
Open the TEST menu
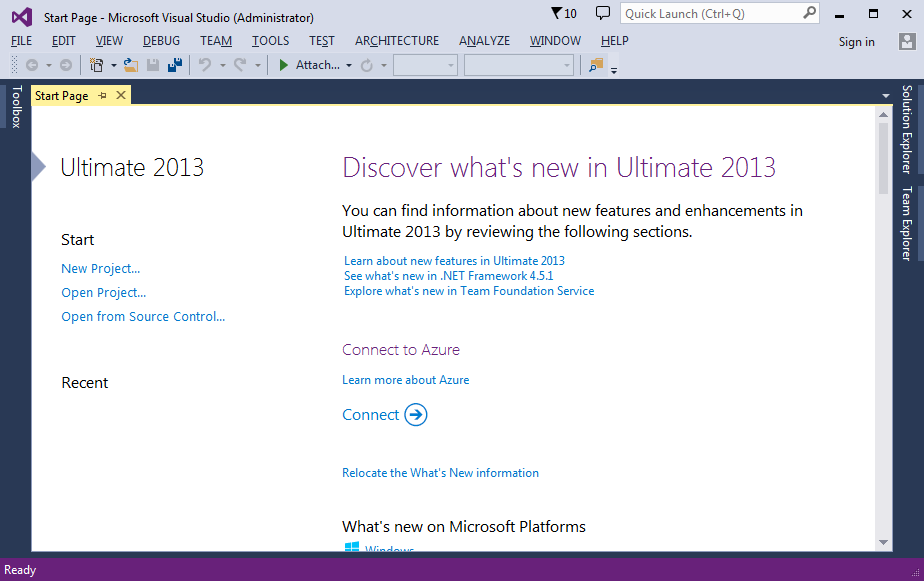[x=322, y=41]
